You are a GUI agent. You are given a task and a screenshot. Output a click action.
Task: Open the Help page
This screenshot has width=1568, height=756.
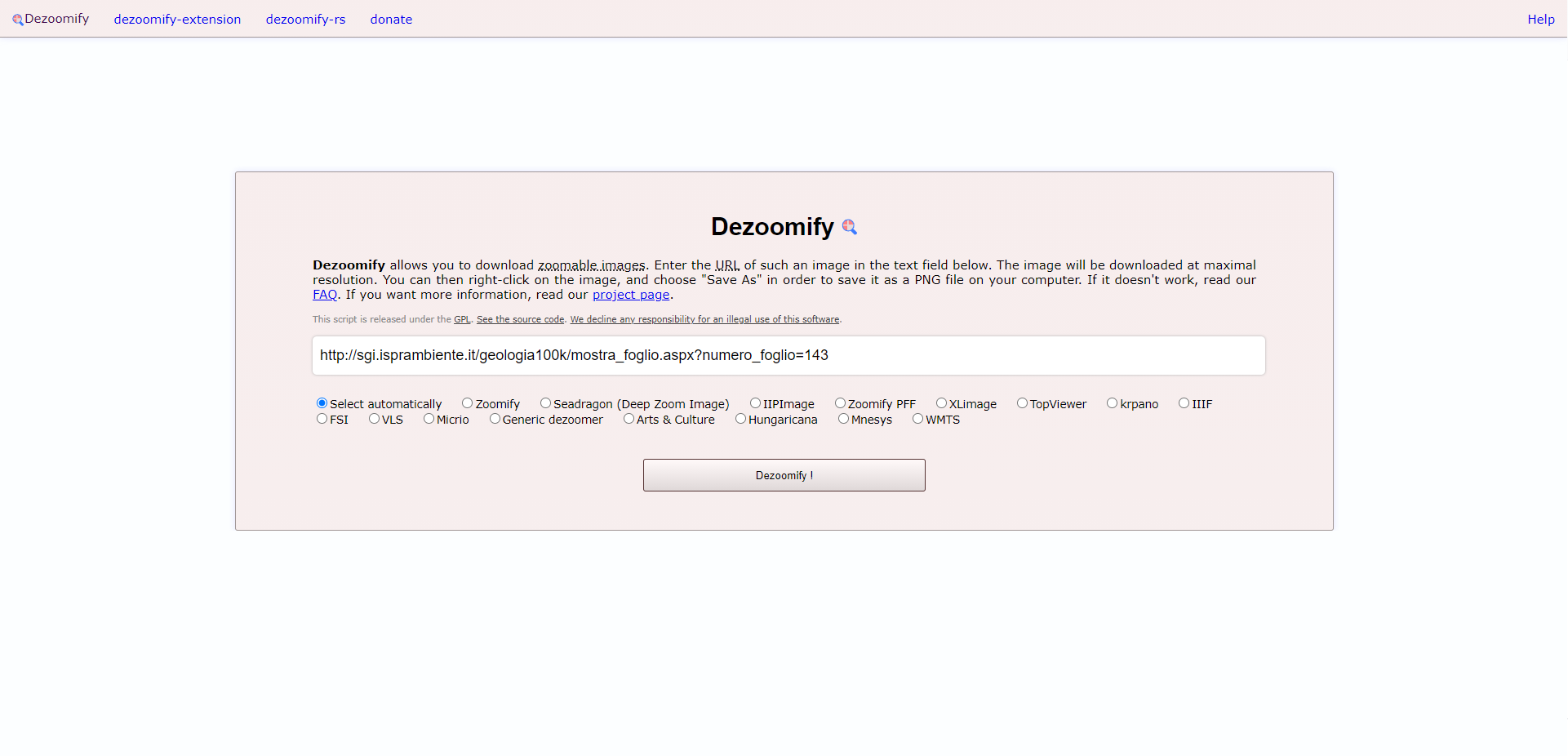(x=1541, y=19)
